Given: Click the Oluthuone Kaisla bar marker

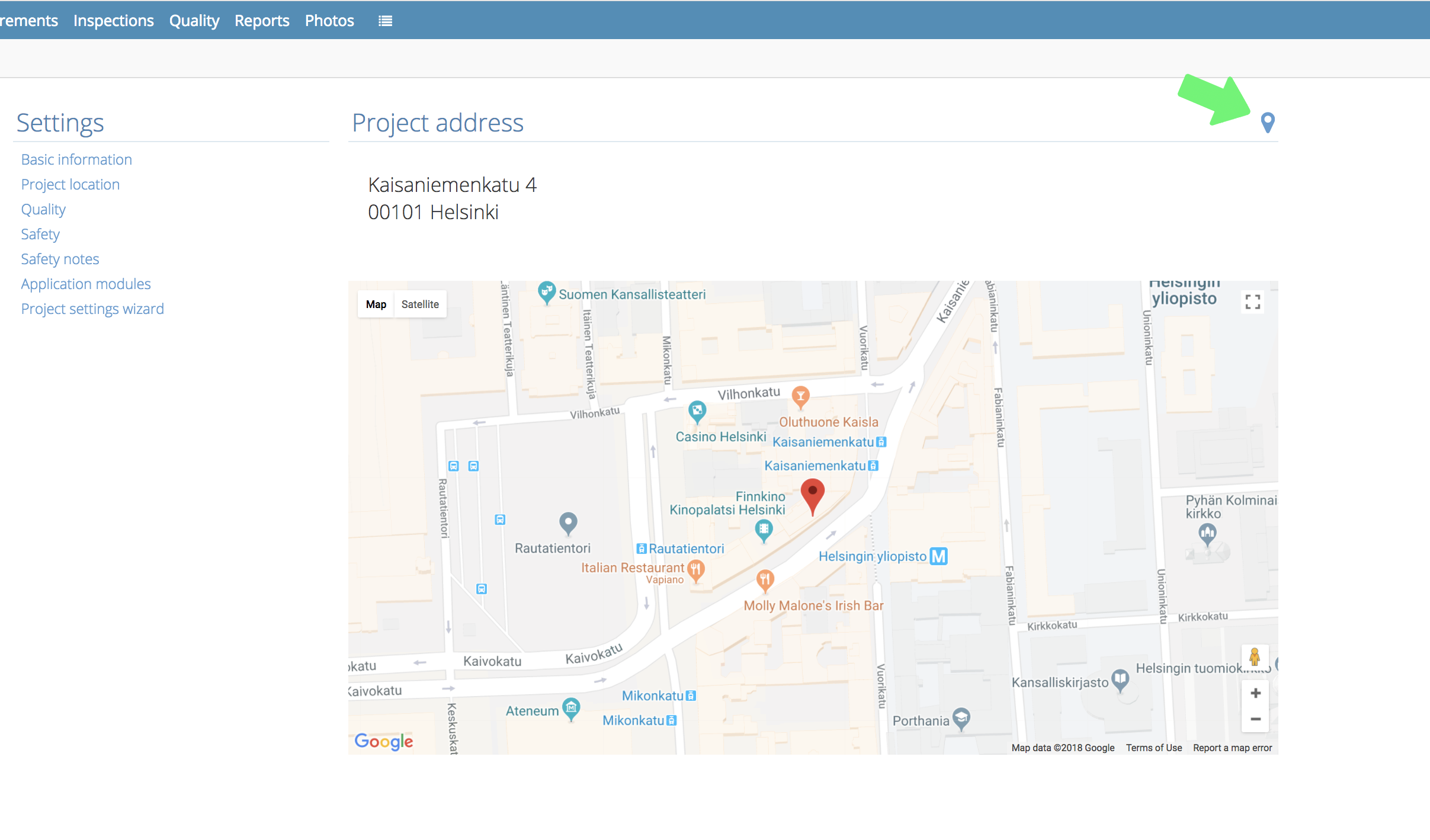Looking at the screenshot, I should click(x=800, y=397).
